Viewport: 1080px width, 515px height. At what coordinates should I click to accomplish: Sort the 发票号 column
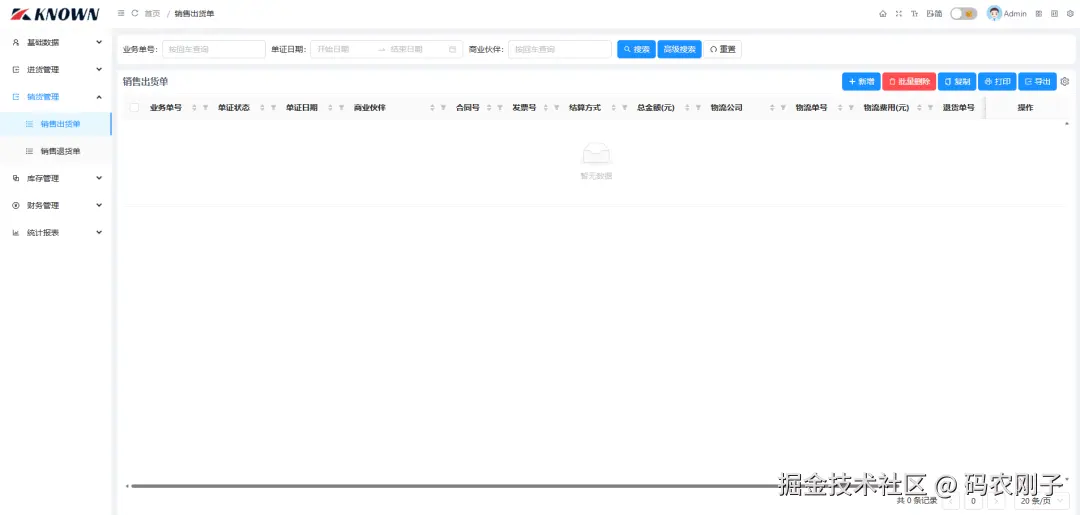click(x=546, y=108)
